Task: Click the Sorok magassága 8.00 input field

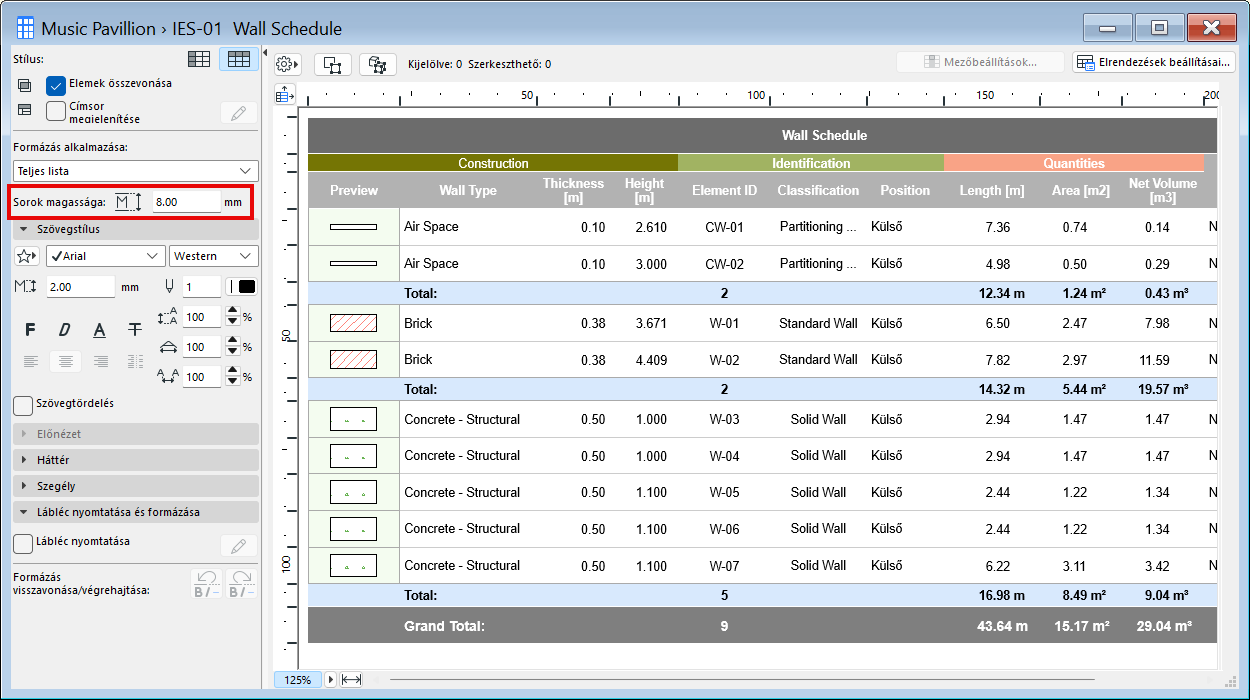Action: click(x=186, y=202)
